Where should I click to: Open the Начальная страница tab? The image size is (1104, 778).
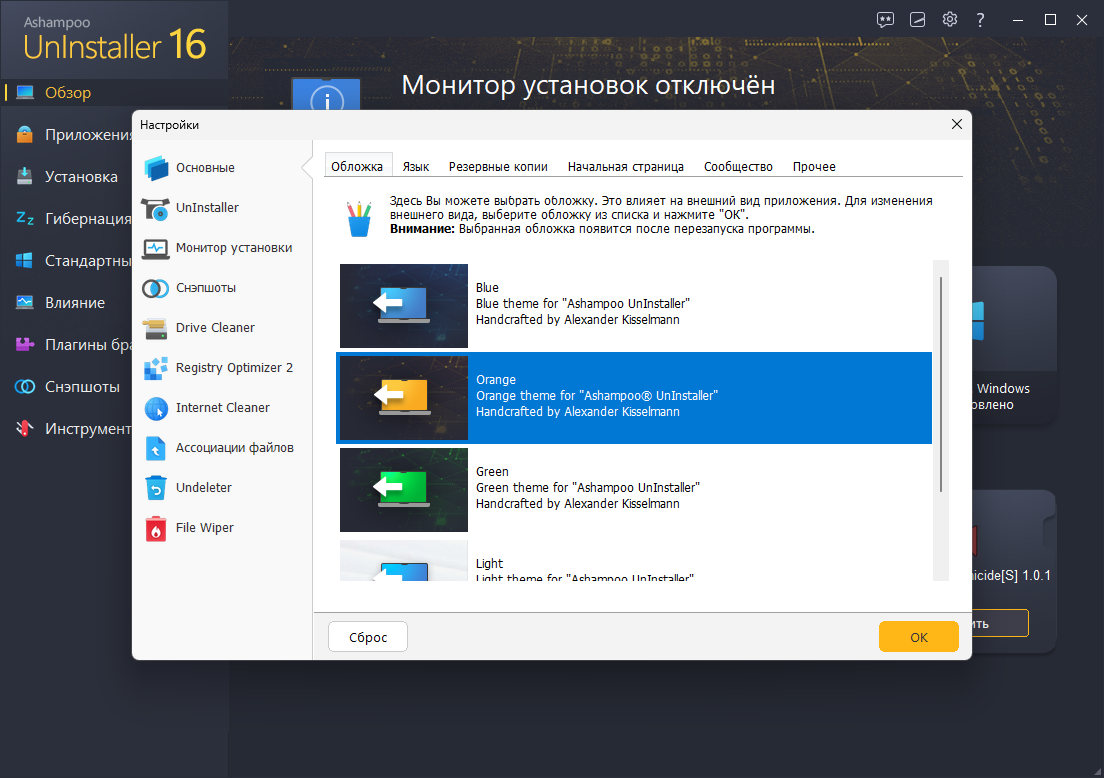click(x=626, y=166)
